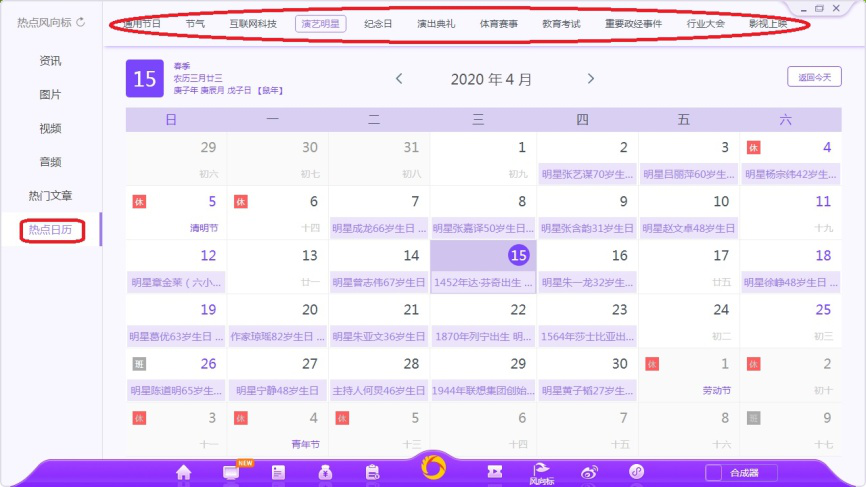Open the Weibo icon in bottom bar
The height and width of the screenshot is (487, 866).
tap(589, 472)
